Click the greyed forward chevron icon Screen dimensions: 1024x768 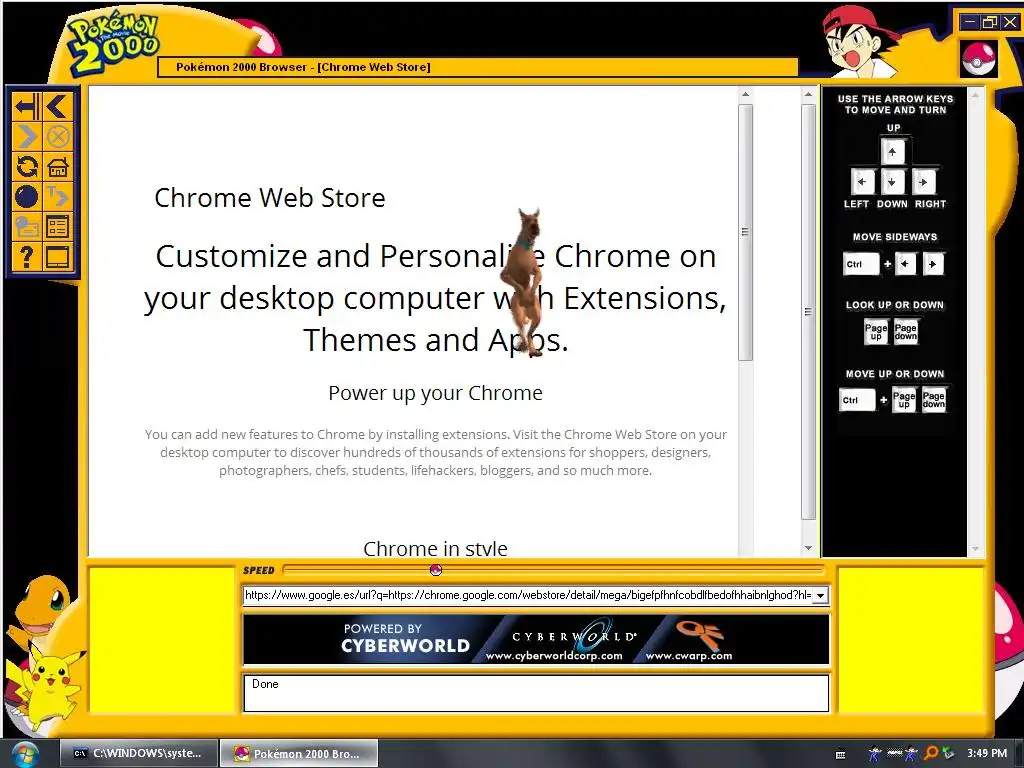point(27,136)
